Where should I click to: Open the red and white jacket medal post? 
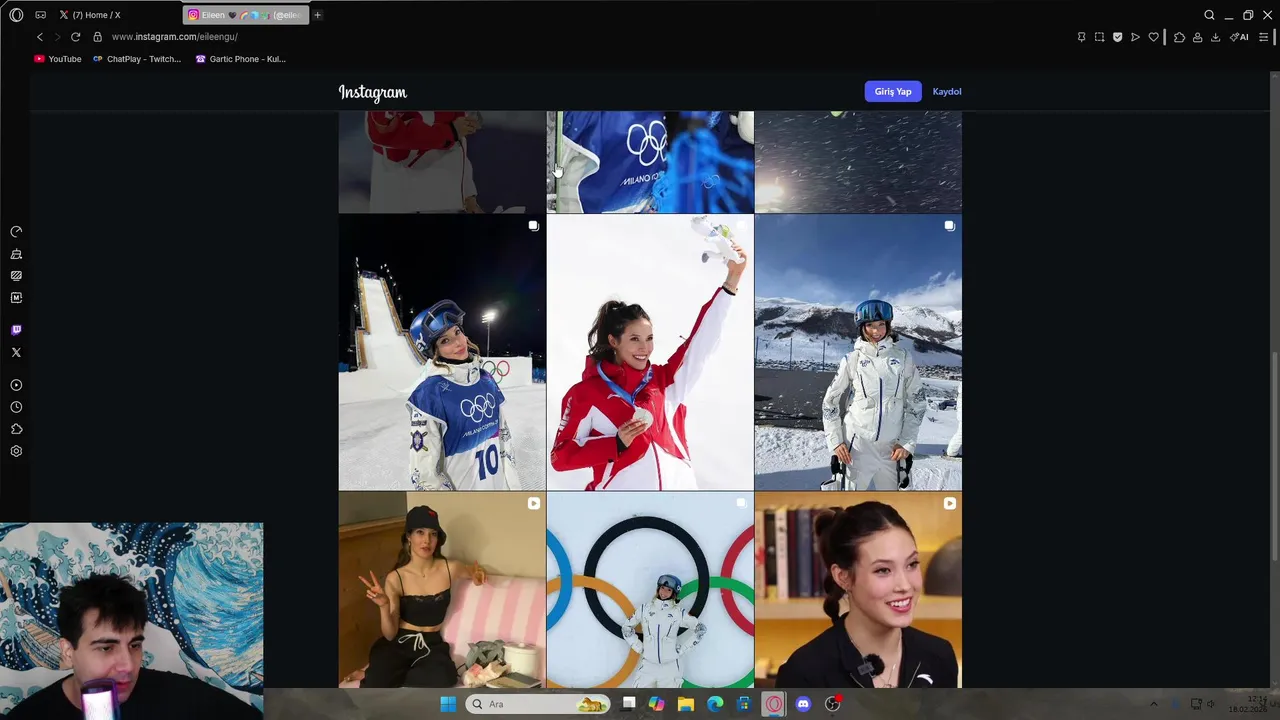650,352
